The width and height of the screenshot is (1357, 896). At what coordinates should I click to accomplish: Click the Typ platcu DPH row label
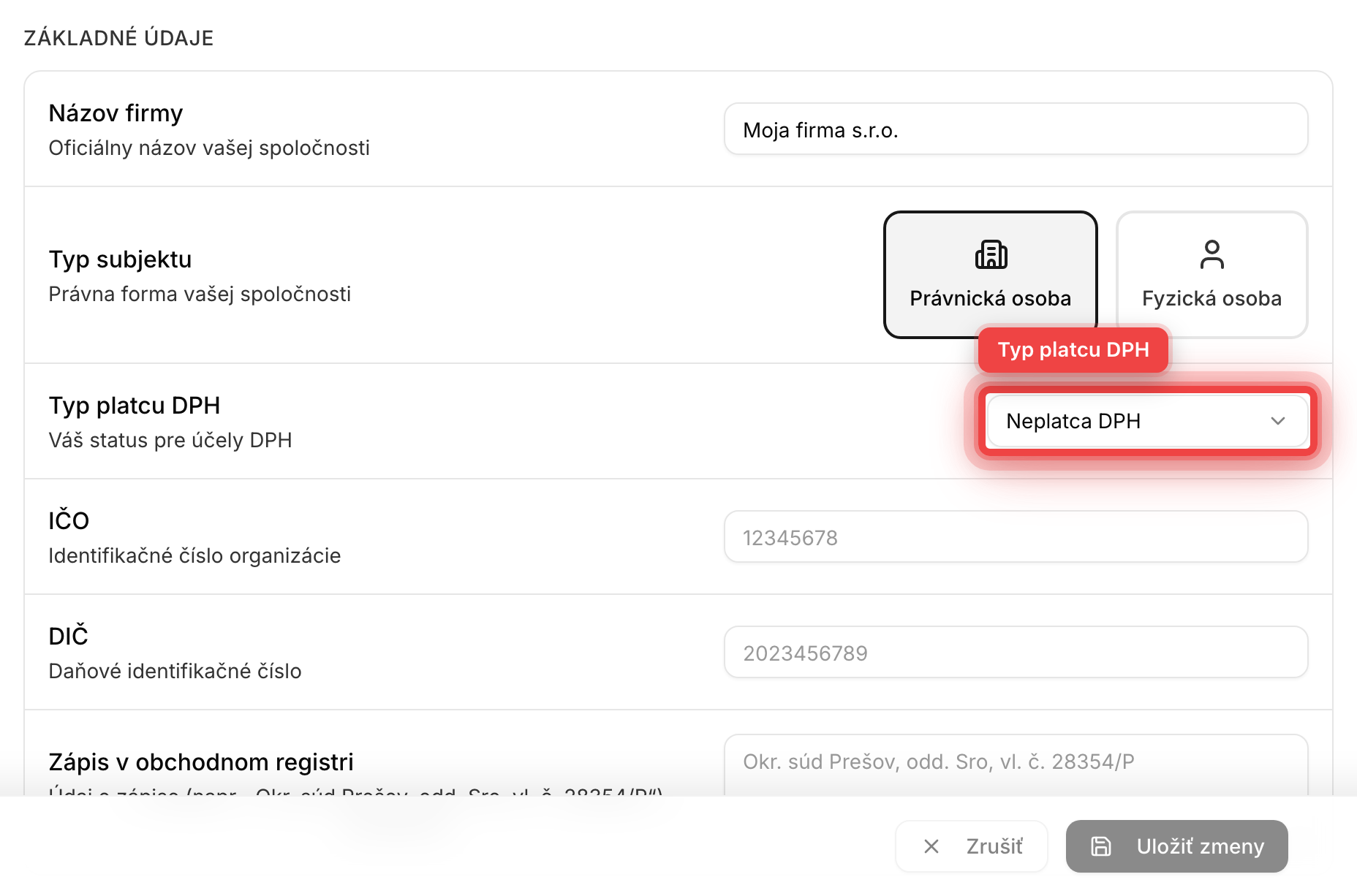click(x=135, y=406)
